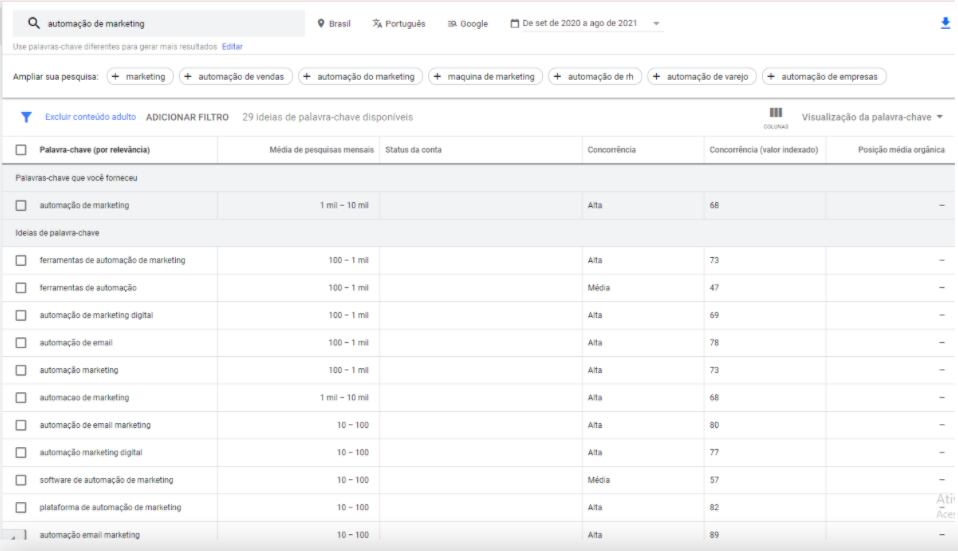Check 'plataforma de automação de marketing' checkbox
The width and height of the screenshot is (958, 551).
tap(21, 508)
